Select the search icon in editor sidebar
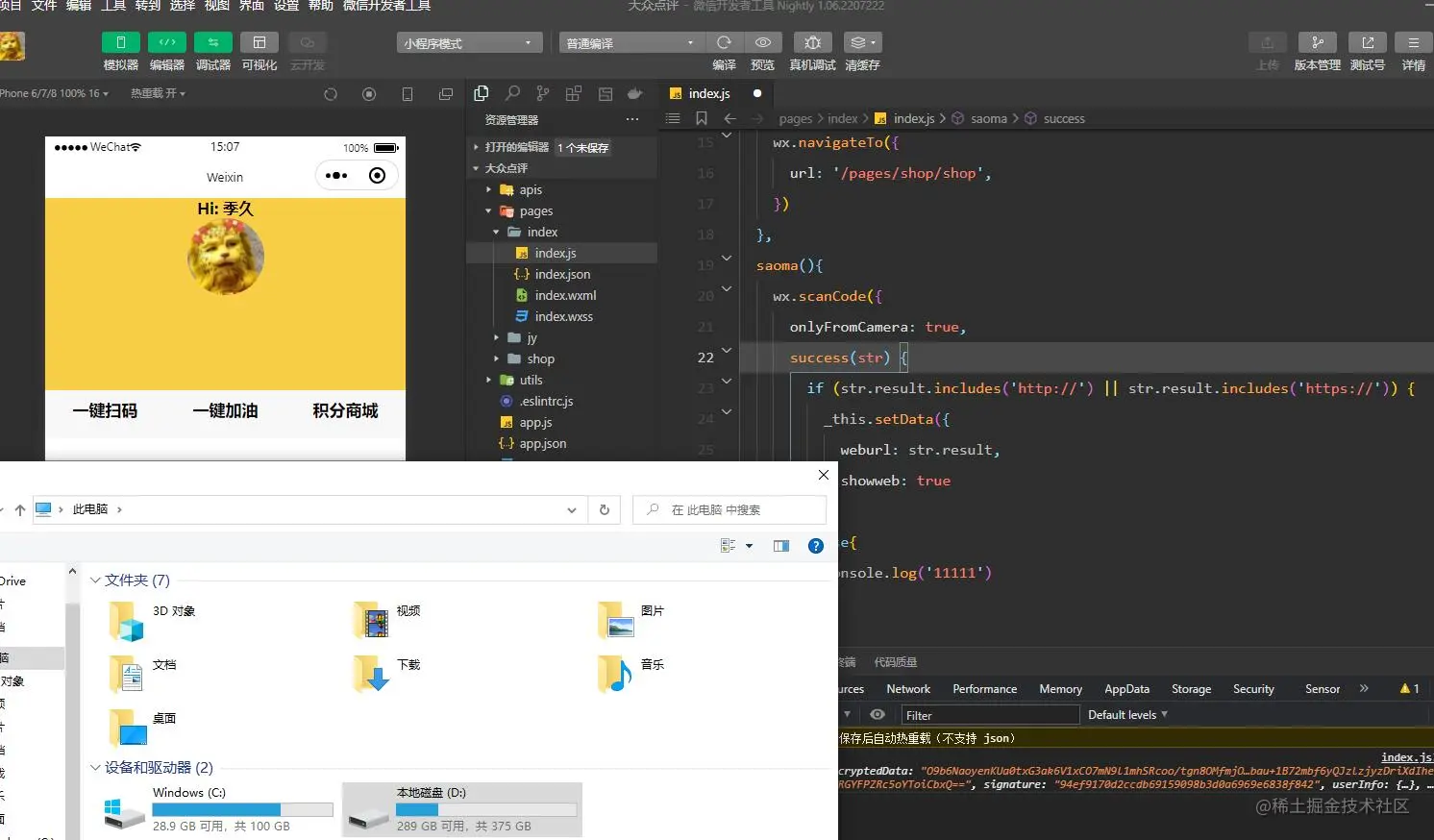Image resolution: width=1434 pixels, height=840 pixels. coord(512,93)
